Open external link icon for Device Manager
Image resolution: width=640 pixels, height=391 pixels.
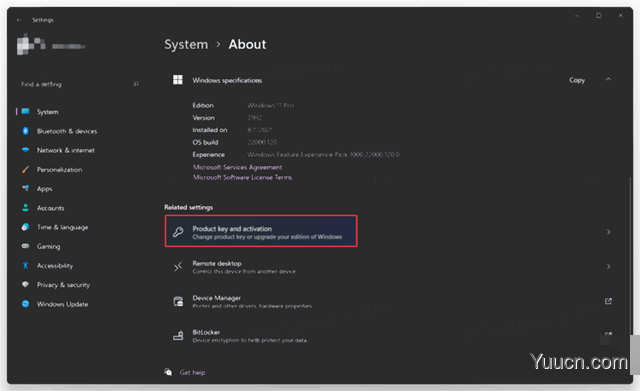click(x=608, y=301)
